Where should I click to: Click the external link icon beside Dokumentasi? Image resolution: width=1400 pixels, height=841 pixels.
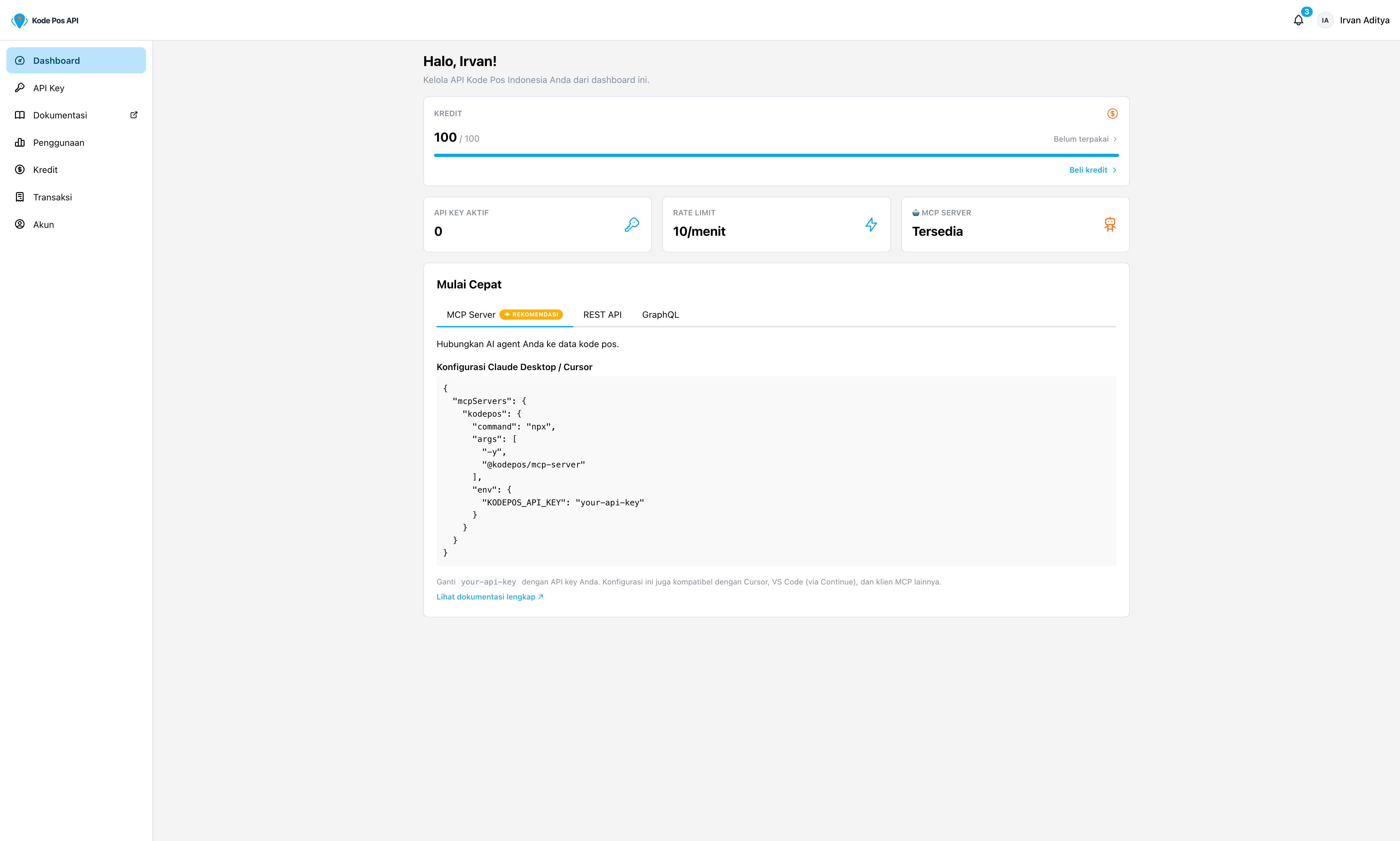(x=134, y=115)
